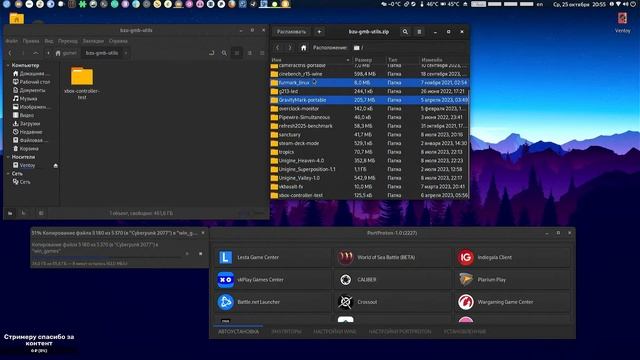
Task: Open Документы in the sidebar
Action: click(x=32, y=90)
